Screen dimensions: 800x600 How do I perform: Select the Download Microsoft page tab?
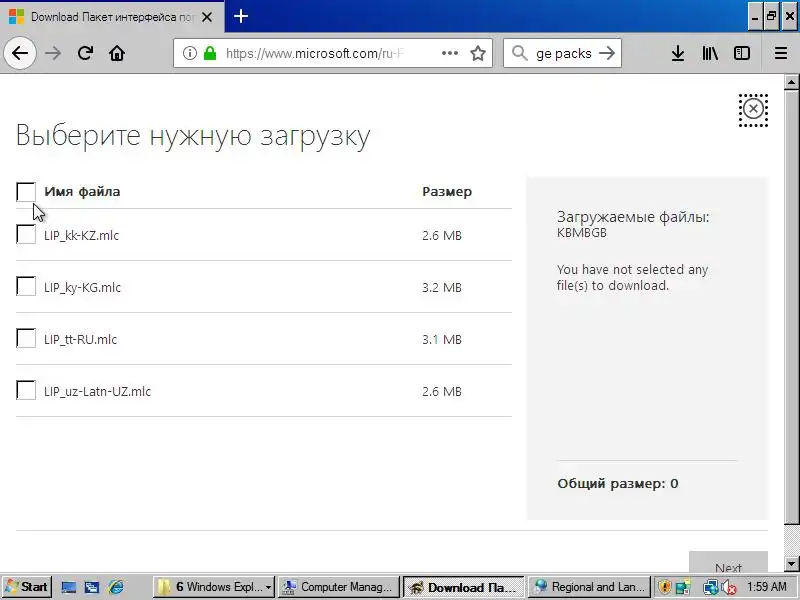pyautogui.click(x=112, y=17)
